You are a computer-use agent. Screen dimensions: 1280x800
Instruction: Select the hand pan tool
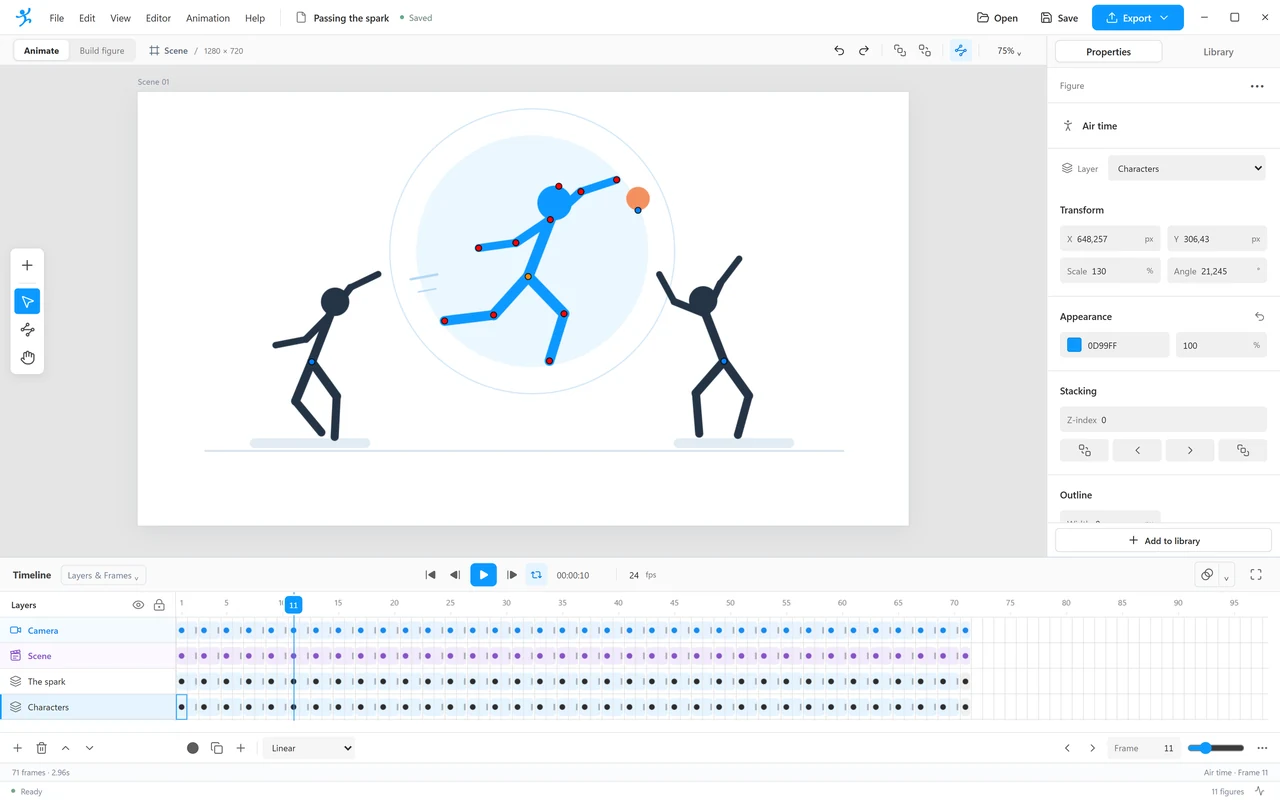tap(27, 357)
